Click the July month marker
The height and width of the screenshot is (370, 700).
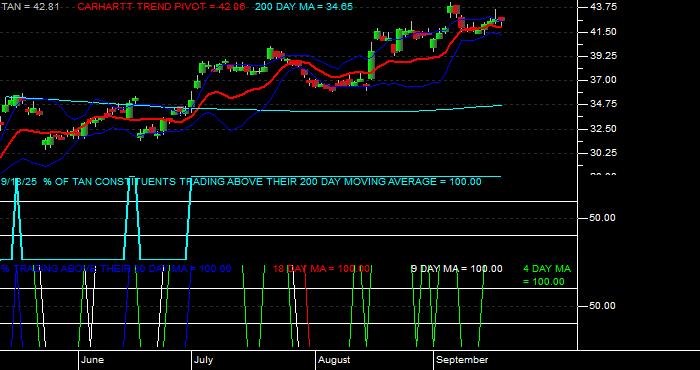(x=204, y=360)
